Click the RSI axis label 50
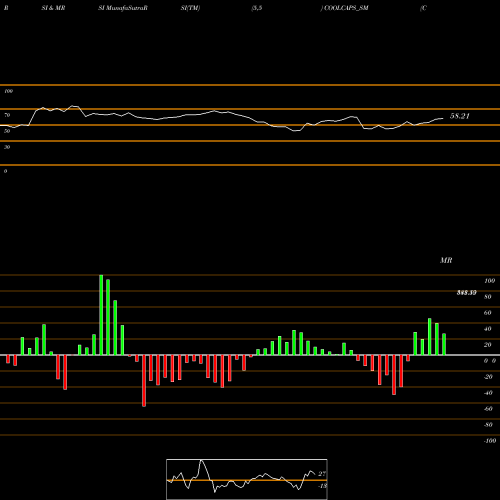 pyautogui.click(x=7, y=131)
